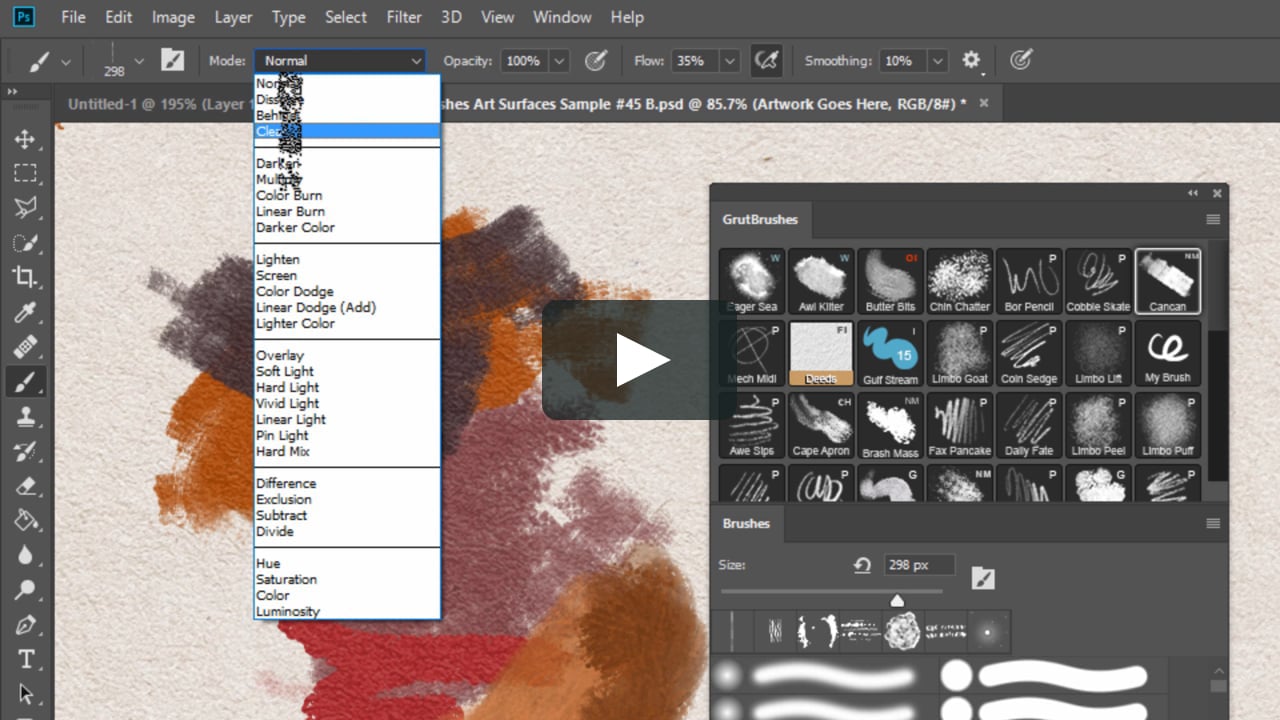Play the video with center button
1280x720 pixels.
pyautogui.click(x=641, y=360)
